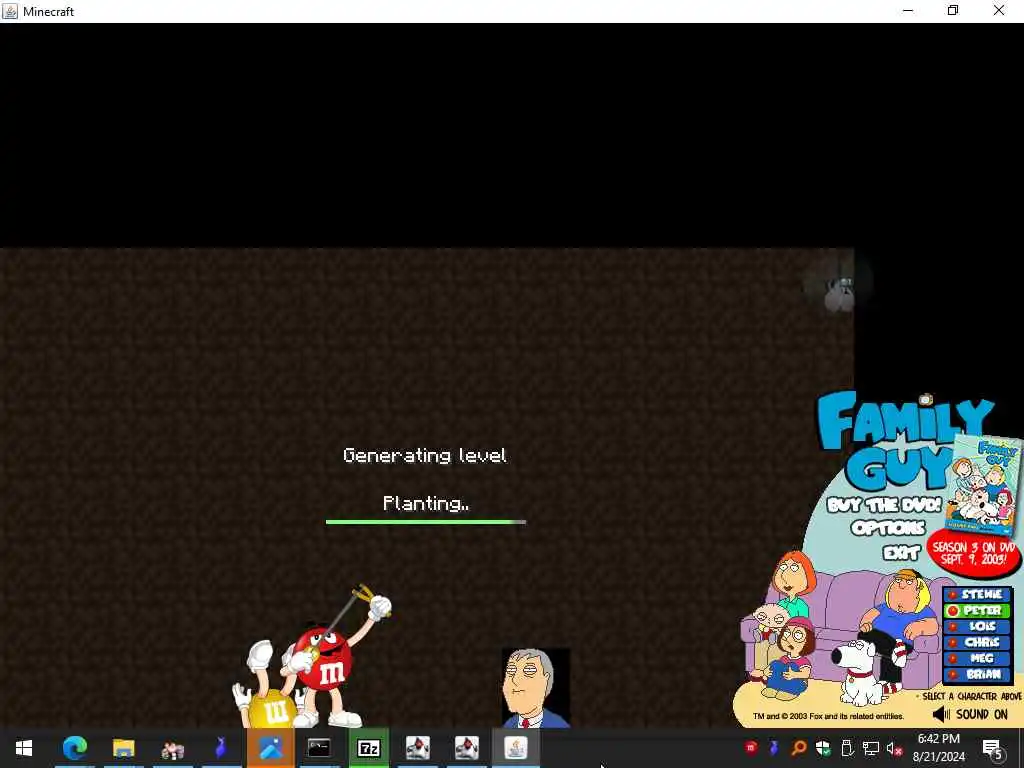Click the small TV atop the Family Guy logo
Screen dimensions: 1024x768
click(x=925, y=400)
